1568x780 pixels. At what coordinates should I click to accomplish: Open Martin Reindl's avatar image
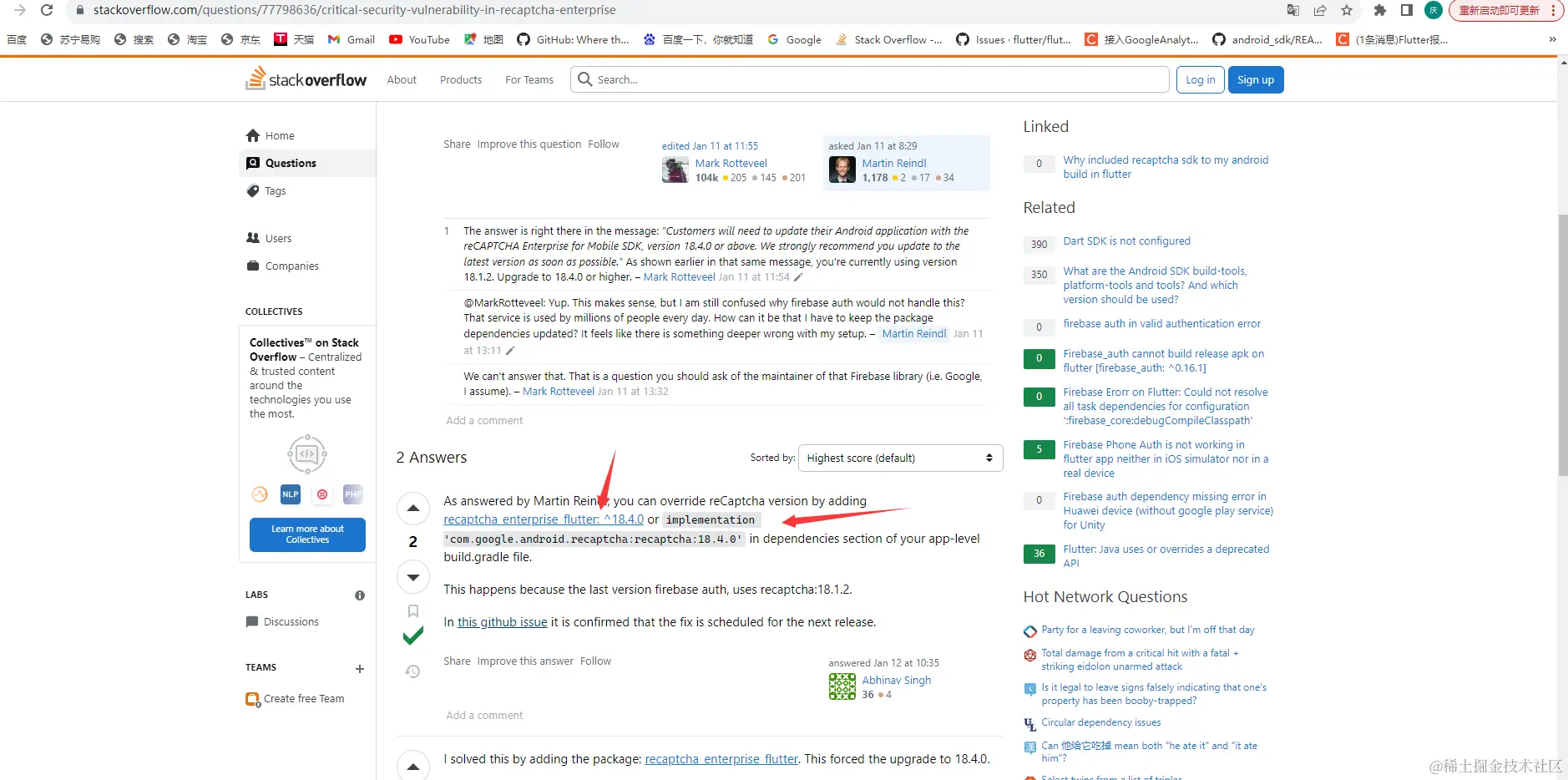(x=842, y=170)
